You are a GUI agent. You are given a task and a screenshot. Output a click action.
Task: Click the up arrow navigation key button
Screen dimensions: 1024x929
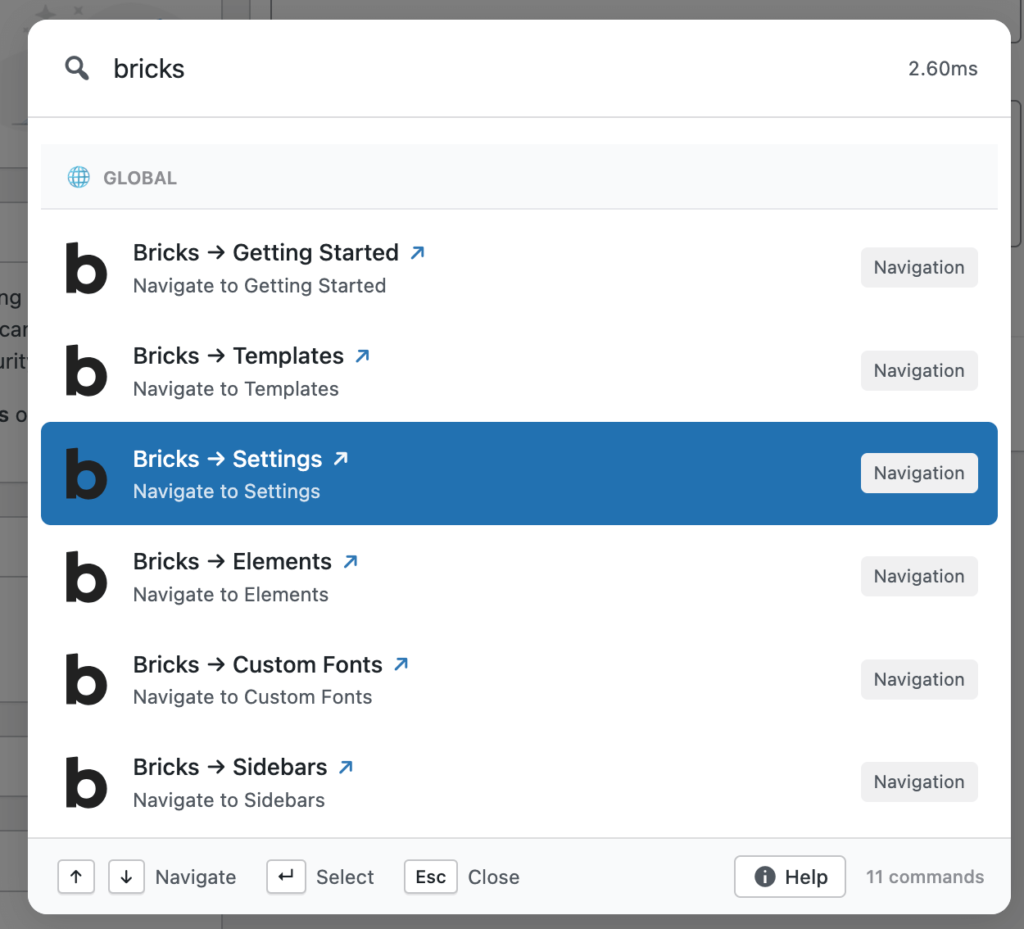[76, 877]
